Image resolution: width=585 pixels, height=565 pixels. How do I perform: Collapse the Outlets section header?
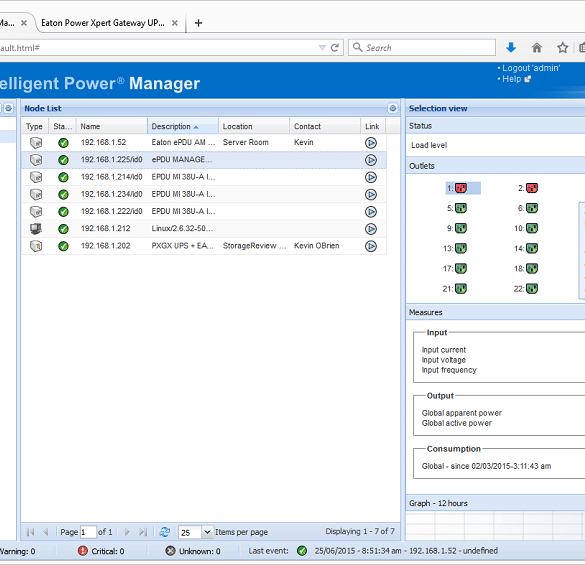coord(495,166)
